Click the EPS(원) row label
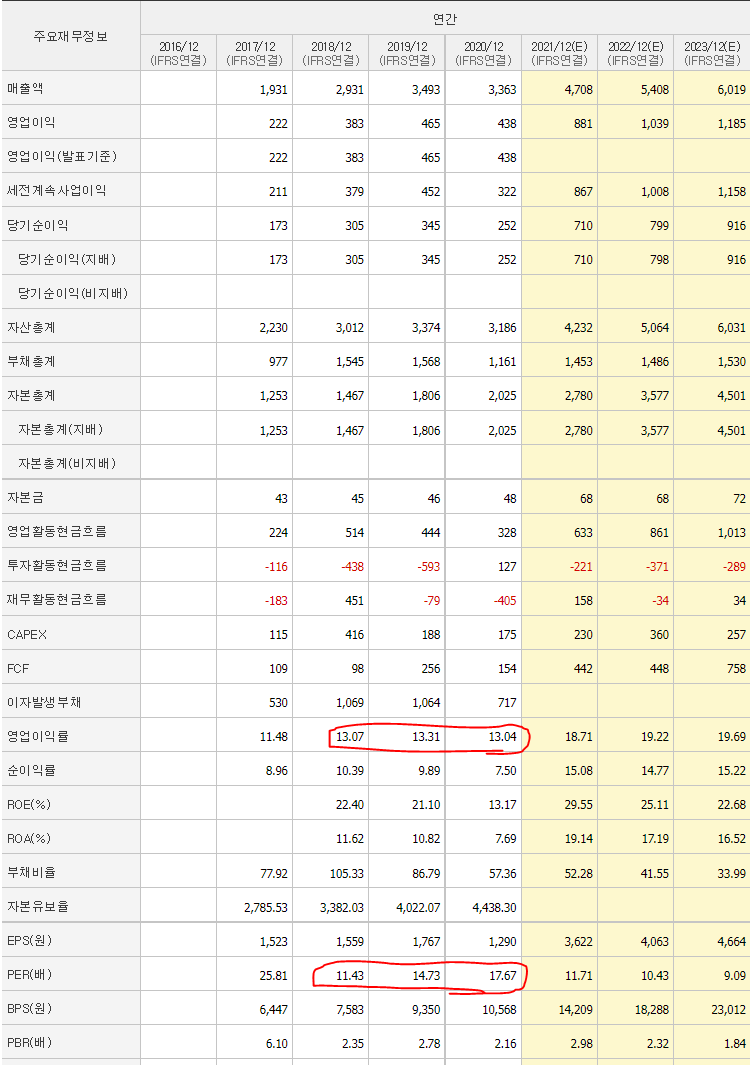 [x=30, y=941]
